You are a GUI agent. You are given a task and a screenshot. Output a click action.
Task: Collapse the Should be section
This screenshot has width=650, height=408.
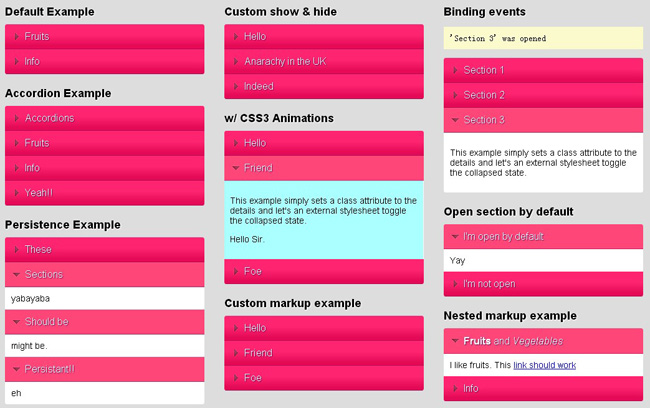47,322
